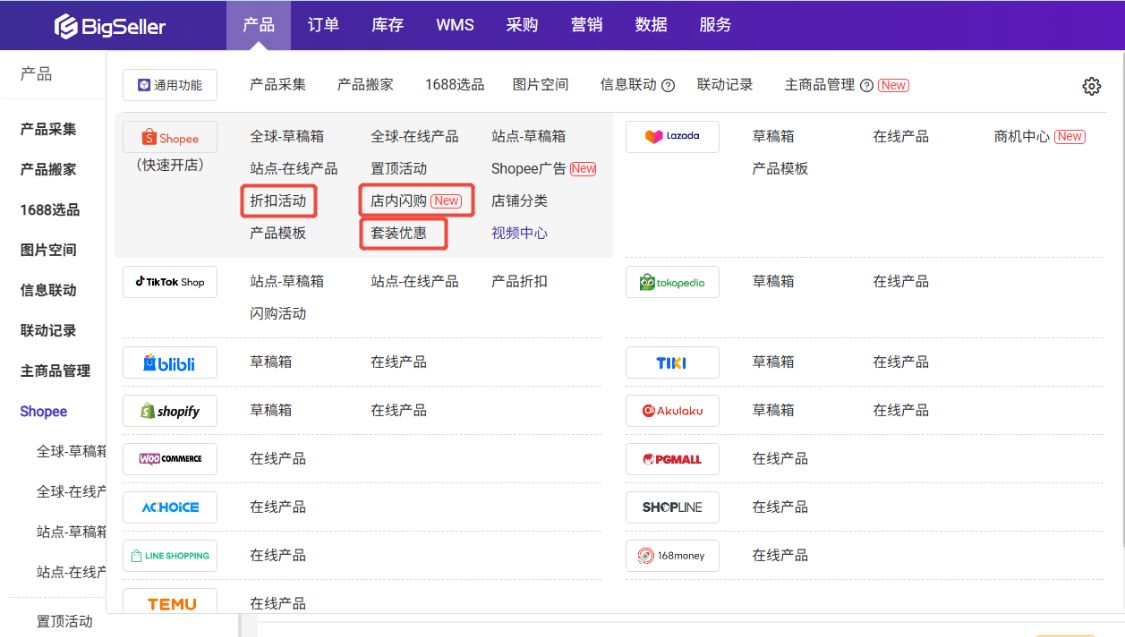
Task: Open Lazada 在线产品
Action: (x=900, y=136)
